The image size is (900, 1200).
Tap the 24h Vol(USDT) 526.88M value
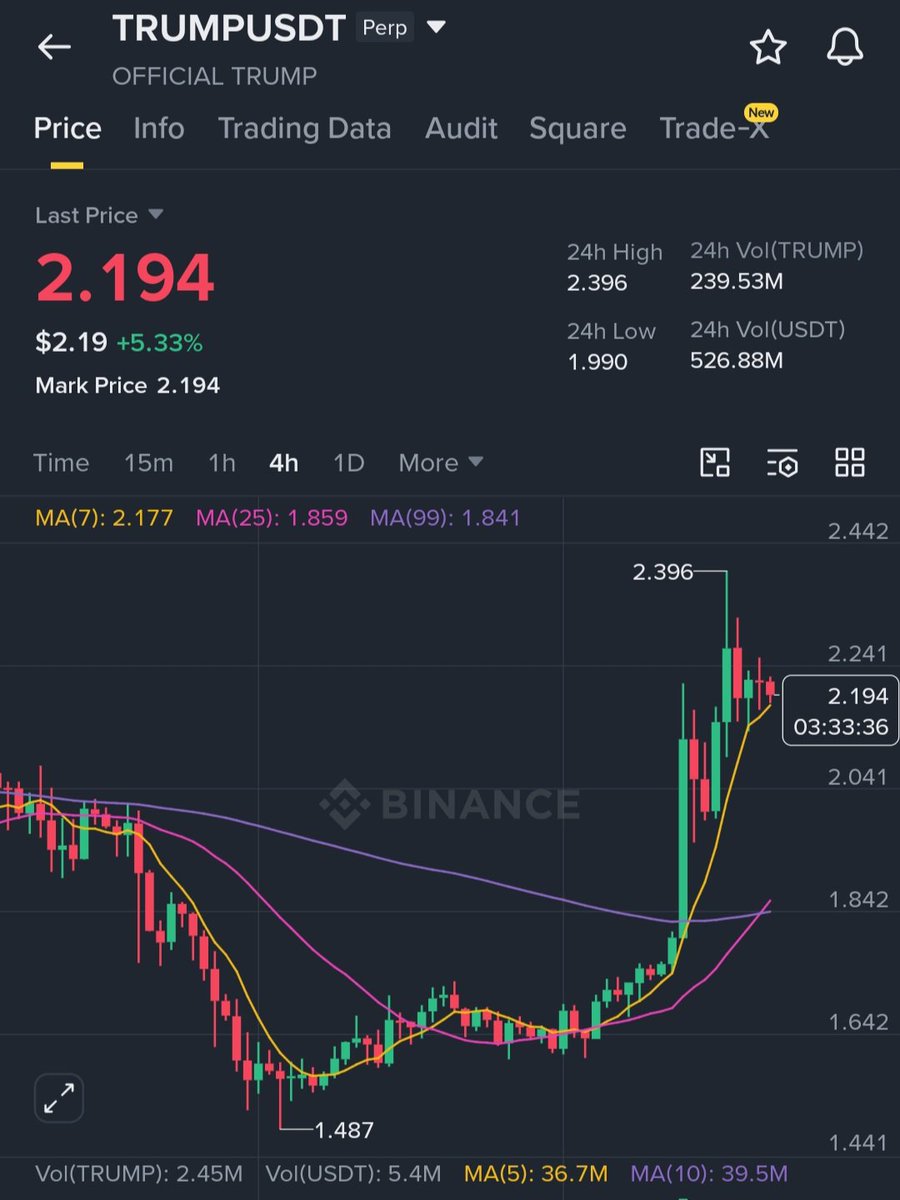[x=737, y=360]
